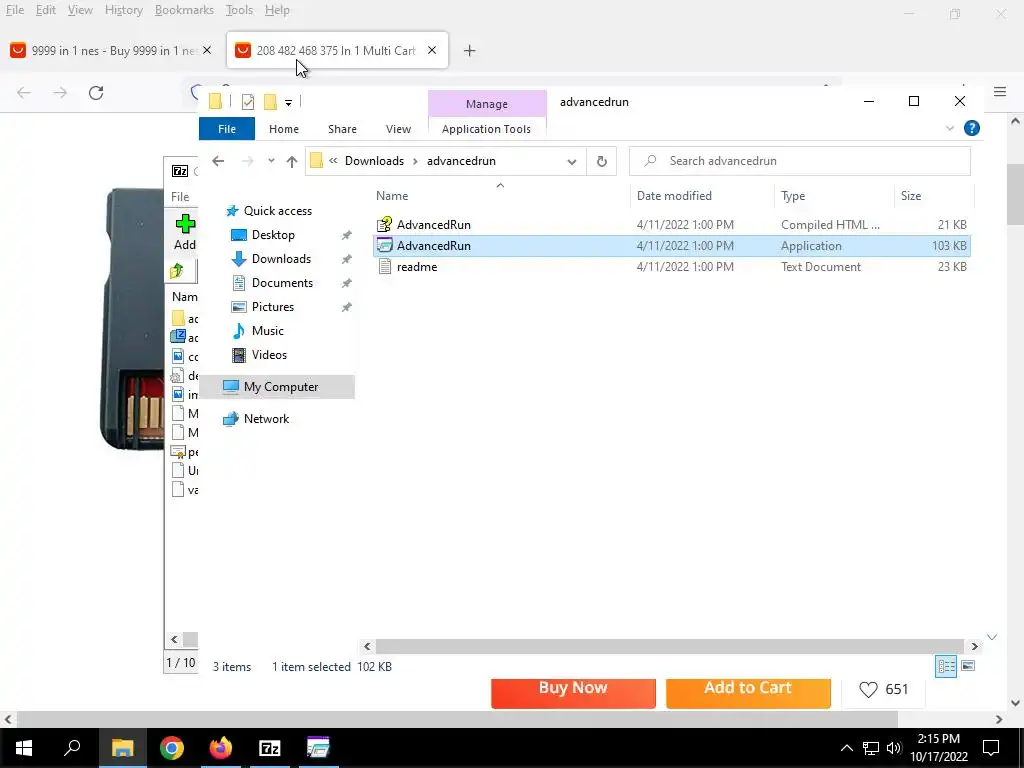
Task: Switch to the 9999 in 1 nes tab
Action: coord(112,50)
